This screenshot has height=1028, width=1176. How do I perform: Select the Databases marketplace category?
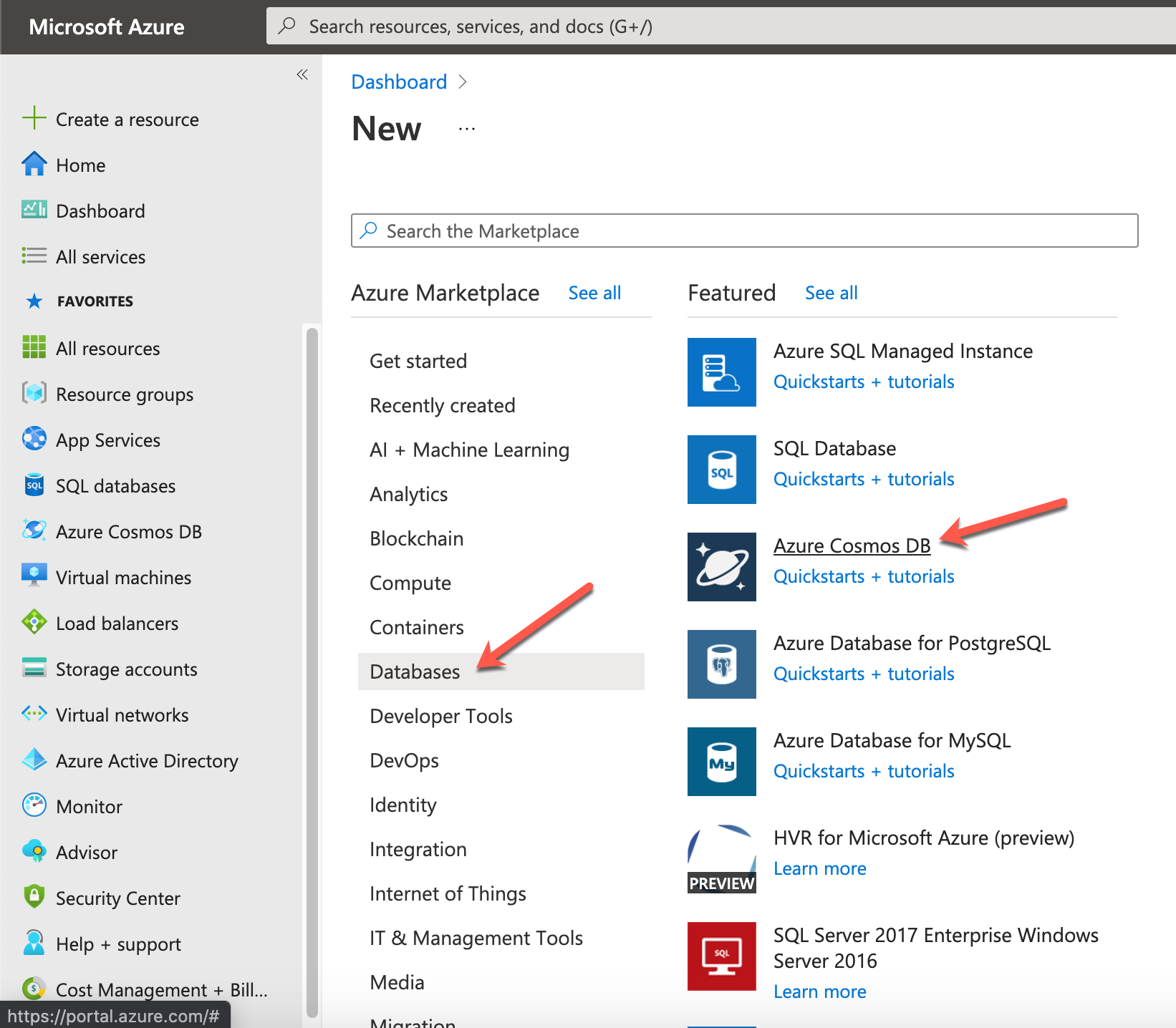pyautogui.click(x=415, y=671)
